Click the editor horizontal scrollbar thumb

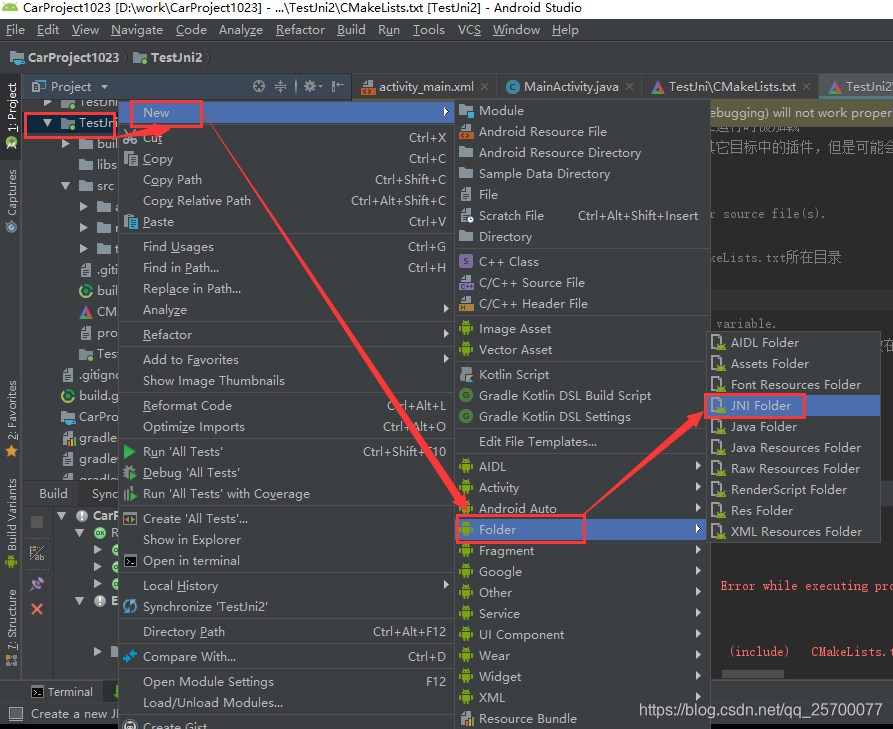click(x=752, y=673)
